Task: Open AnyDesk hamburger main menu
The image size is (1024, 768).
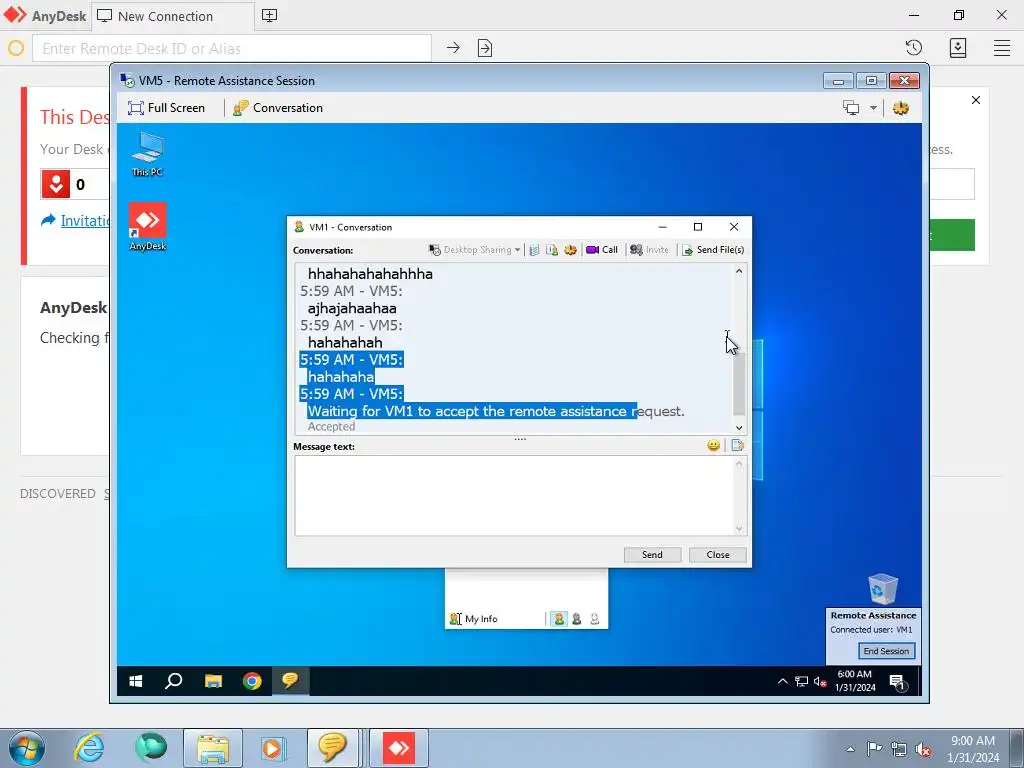Action: 1002,48
